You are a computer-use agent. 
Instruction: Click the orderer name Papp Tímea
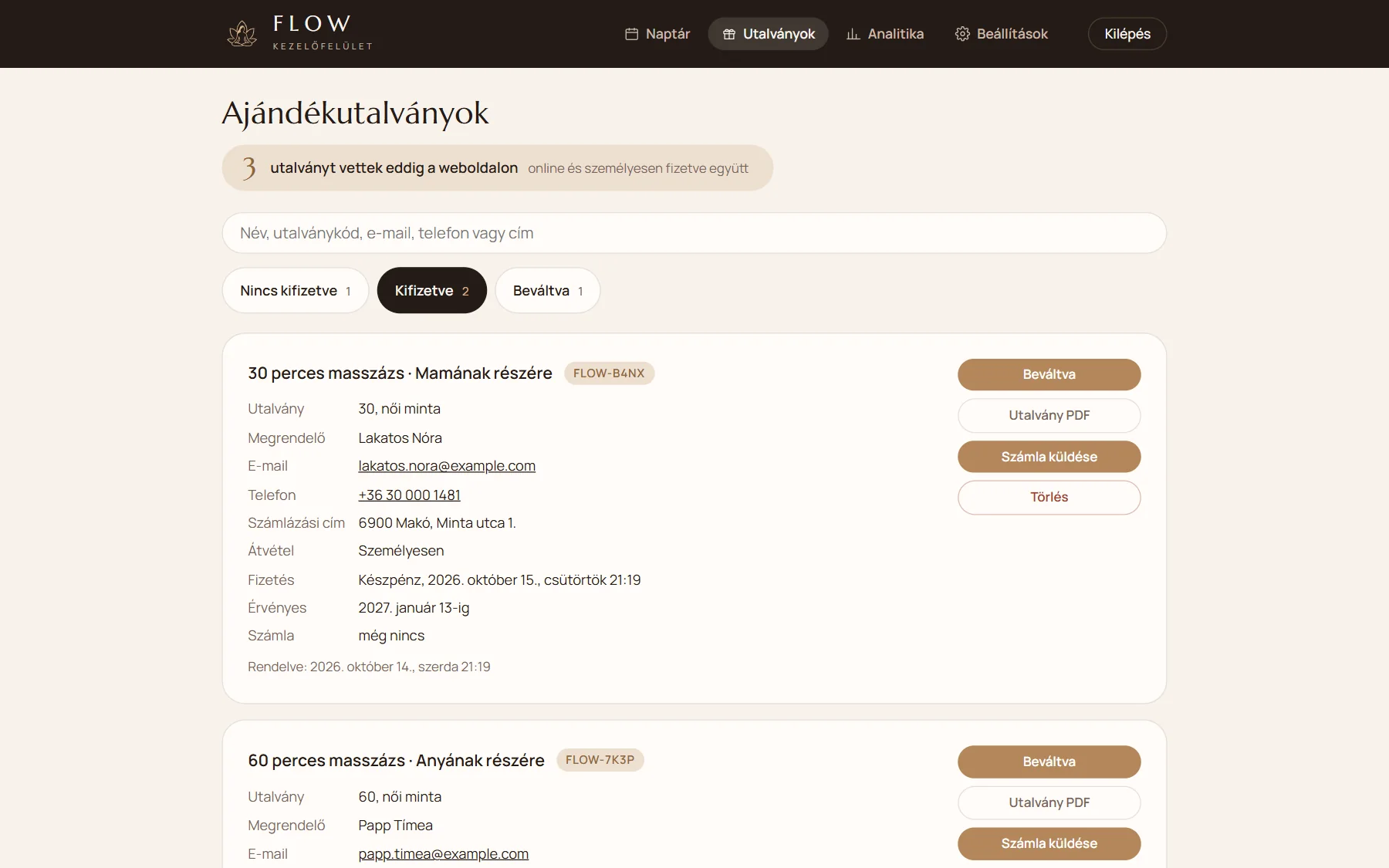tap(395, 826)
